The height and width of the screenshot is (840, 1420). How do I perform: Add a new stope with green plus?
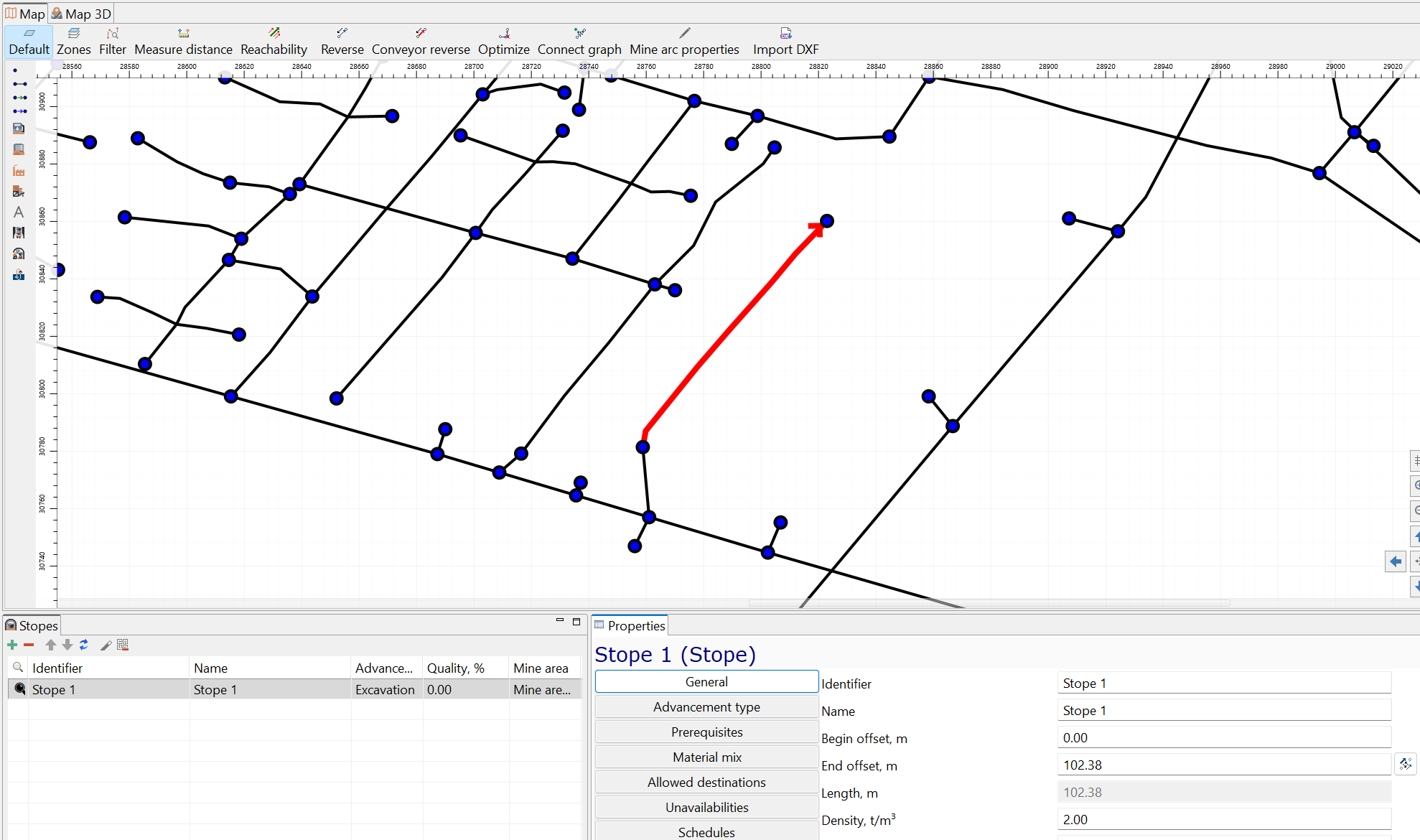12,645
